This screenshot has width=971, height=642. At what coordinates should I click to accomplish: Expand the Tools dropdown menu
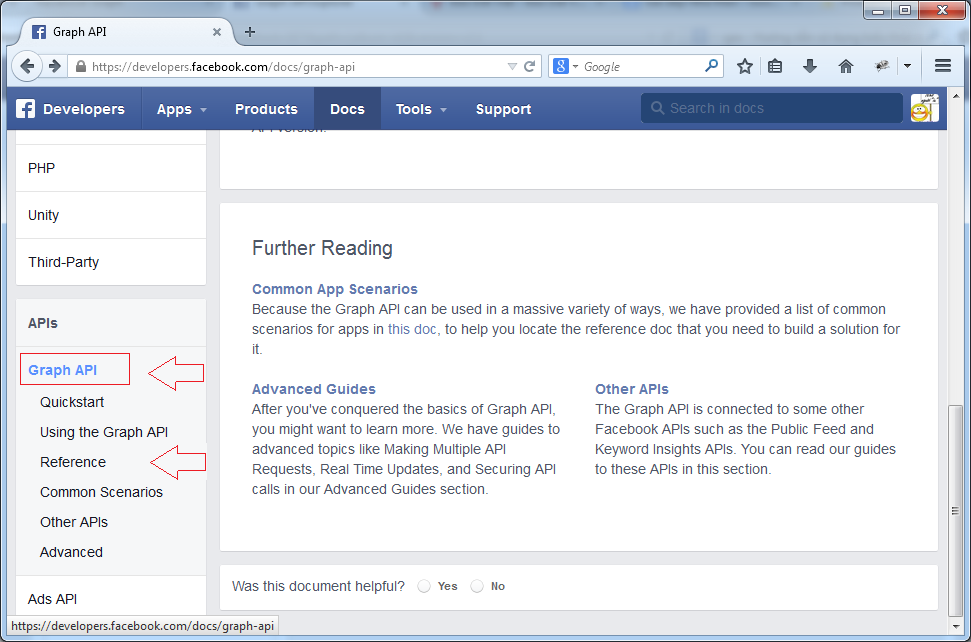tap(421, 109)
